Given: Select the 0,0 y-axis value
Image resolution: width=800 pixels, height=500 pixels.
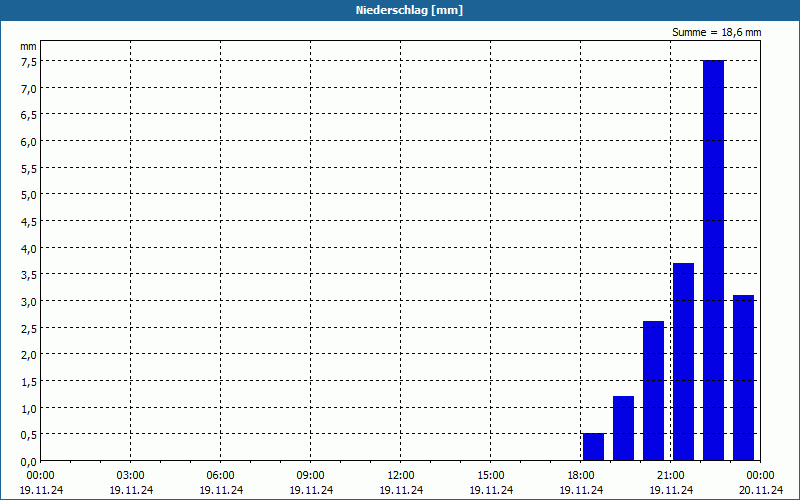Looking at the screenshot, I should click(x=29, y=462).
